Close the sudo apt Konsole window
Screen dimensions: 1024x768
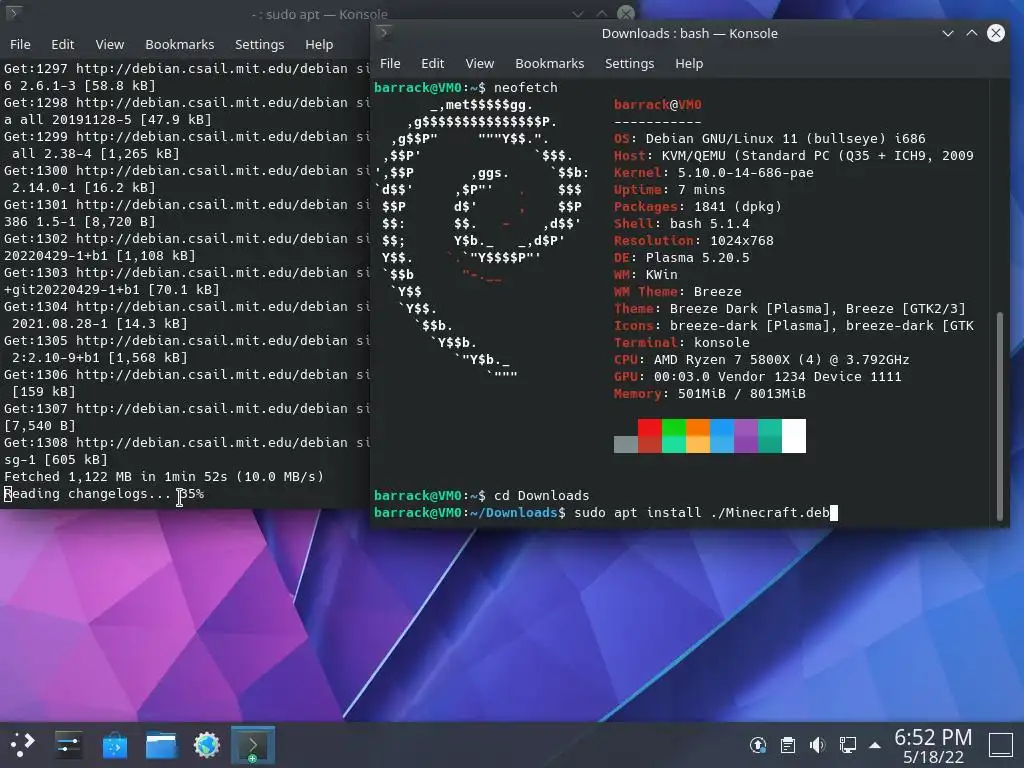click(626, 14)
